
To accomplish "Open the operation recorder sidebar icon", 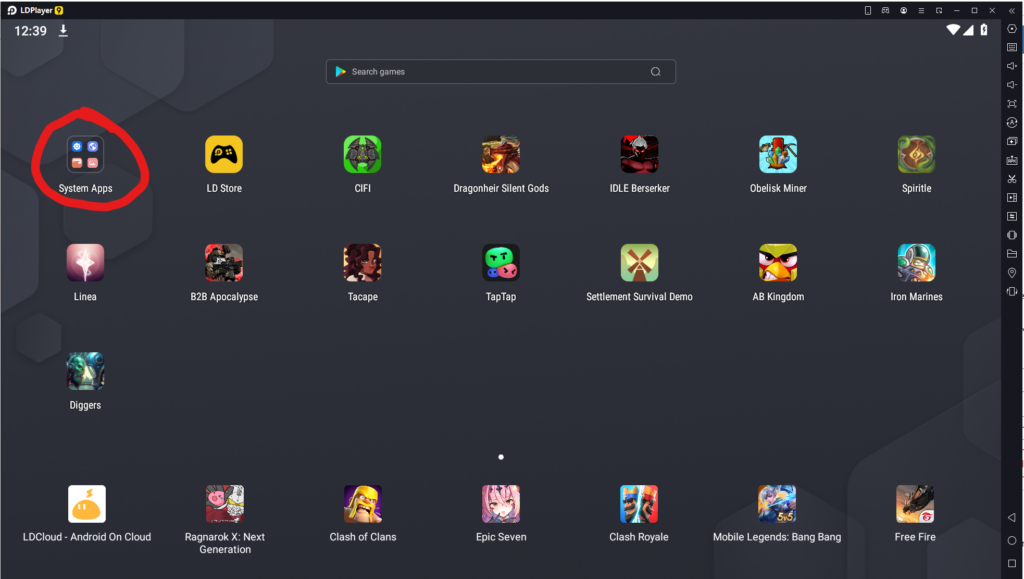I will pyautogui.click(x=1012, y=123).
